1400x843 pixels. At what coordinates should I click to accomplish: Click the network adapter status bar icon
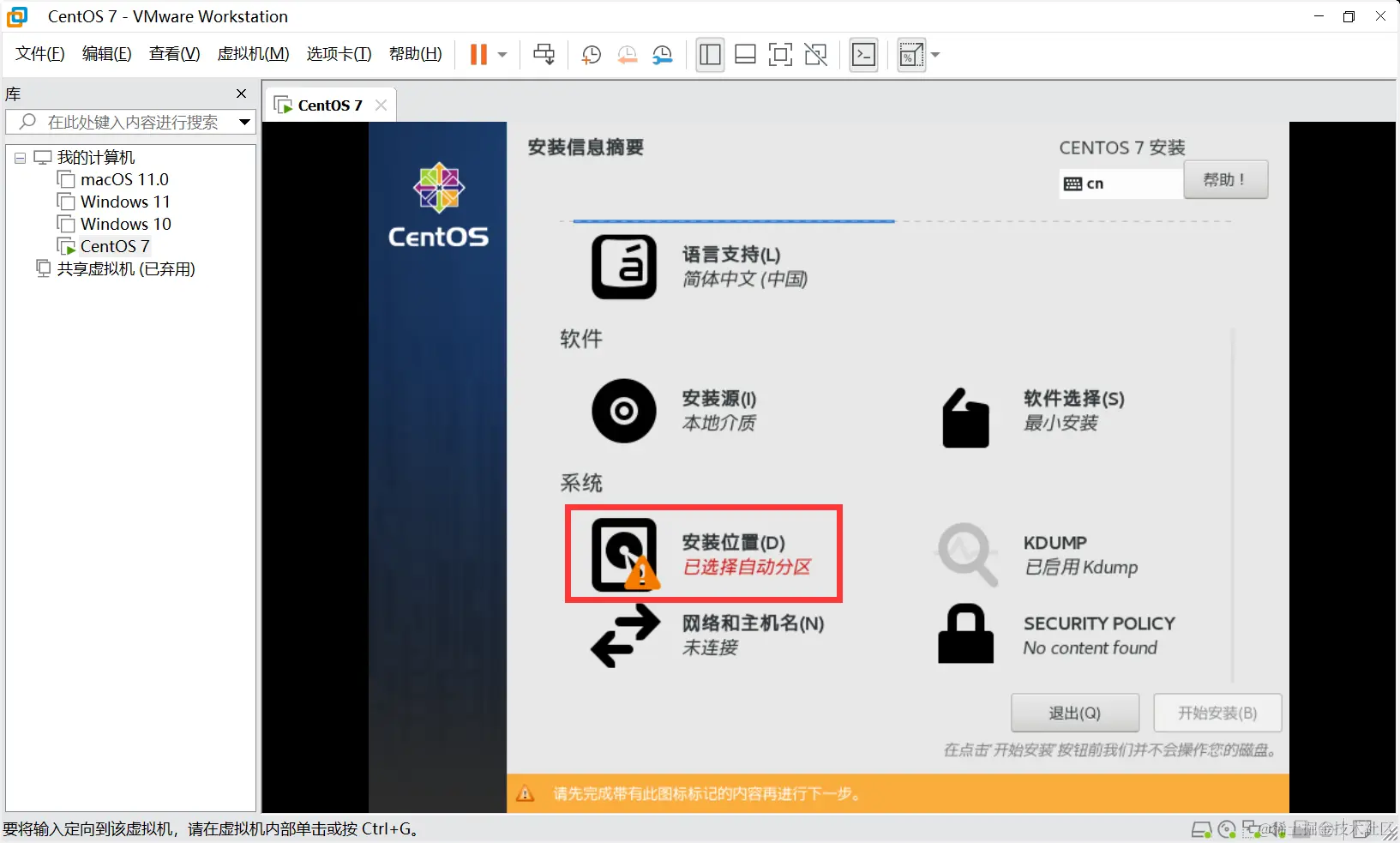point(1253,829)
